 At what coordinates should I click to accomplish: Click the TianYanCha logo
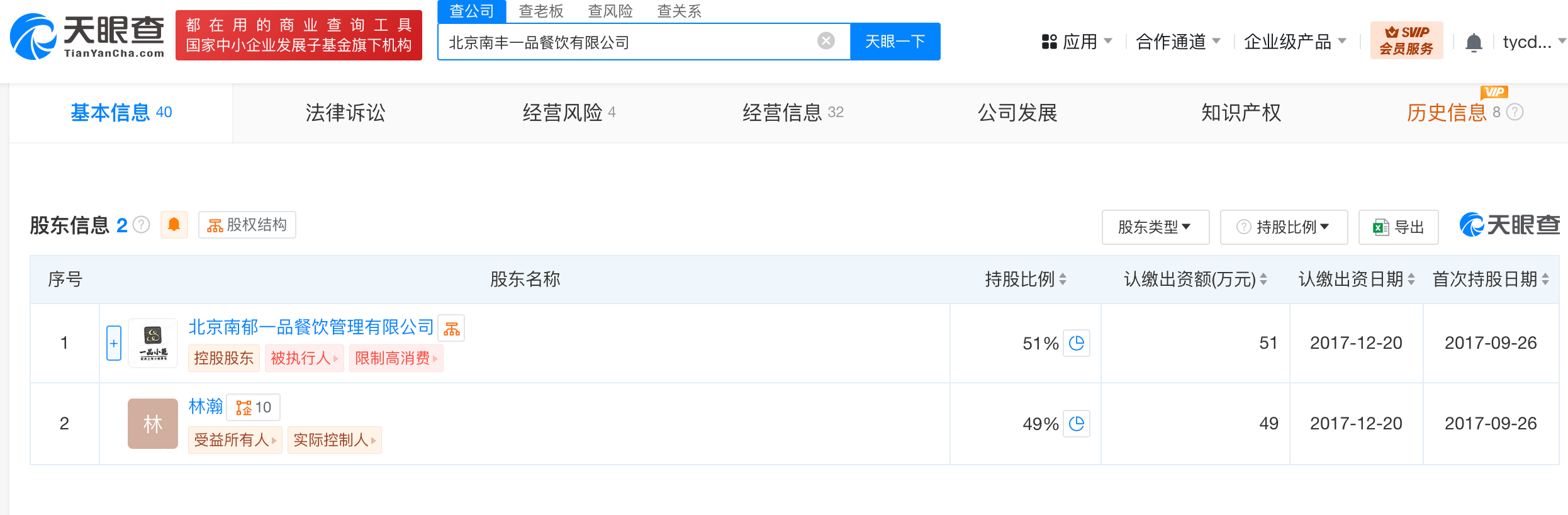point(87,37)
